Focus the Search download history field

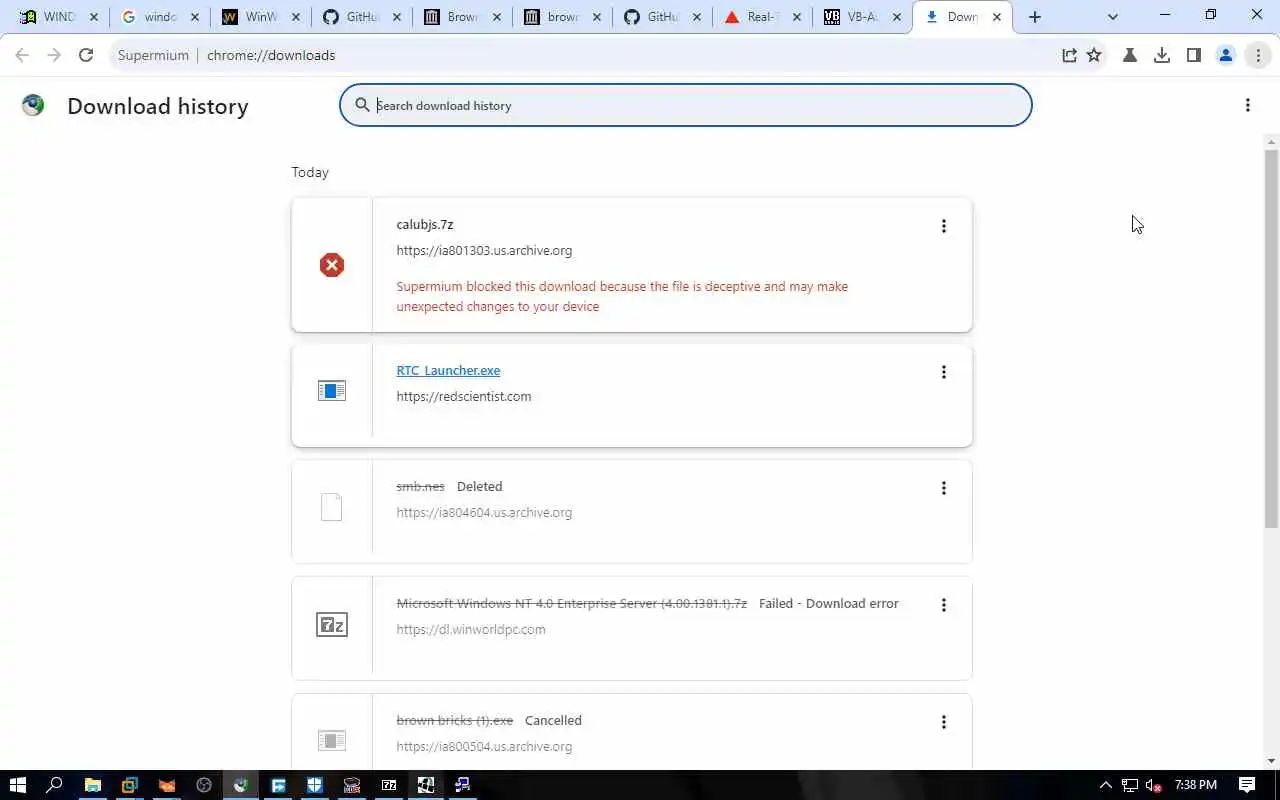pos(685,105)
